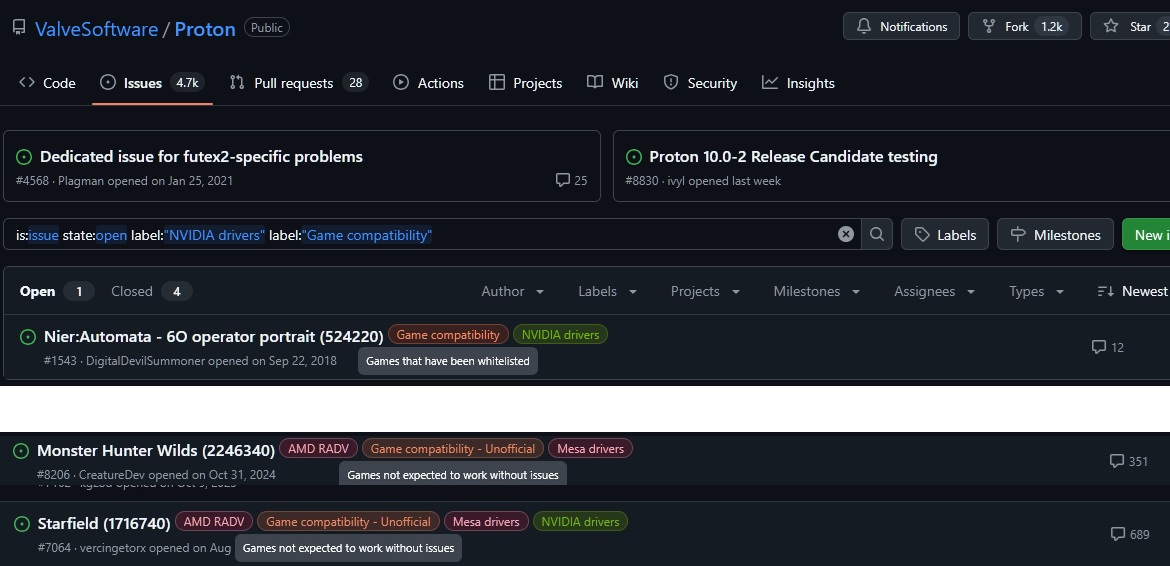Expand the Milestones filter dropdown
The image size is (1170, 566).
817,291
